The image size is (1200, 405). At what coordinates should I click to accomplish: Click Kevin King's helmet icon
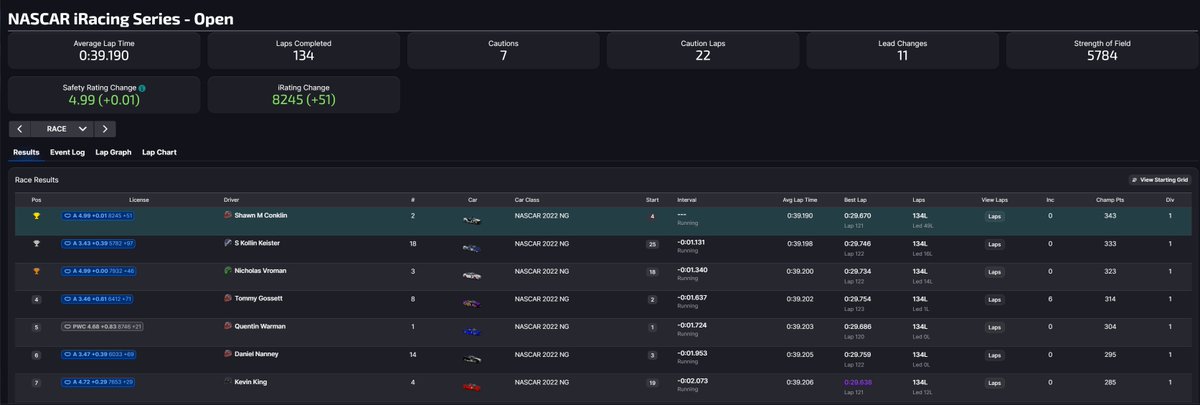228,382
